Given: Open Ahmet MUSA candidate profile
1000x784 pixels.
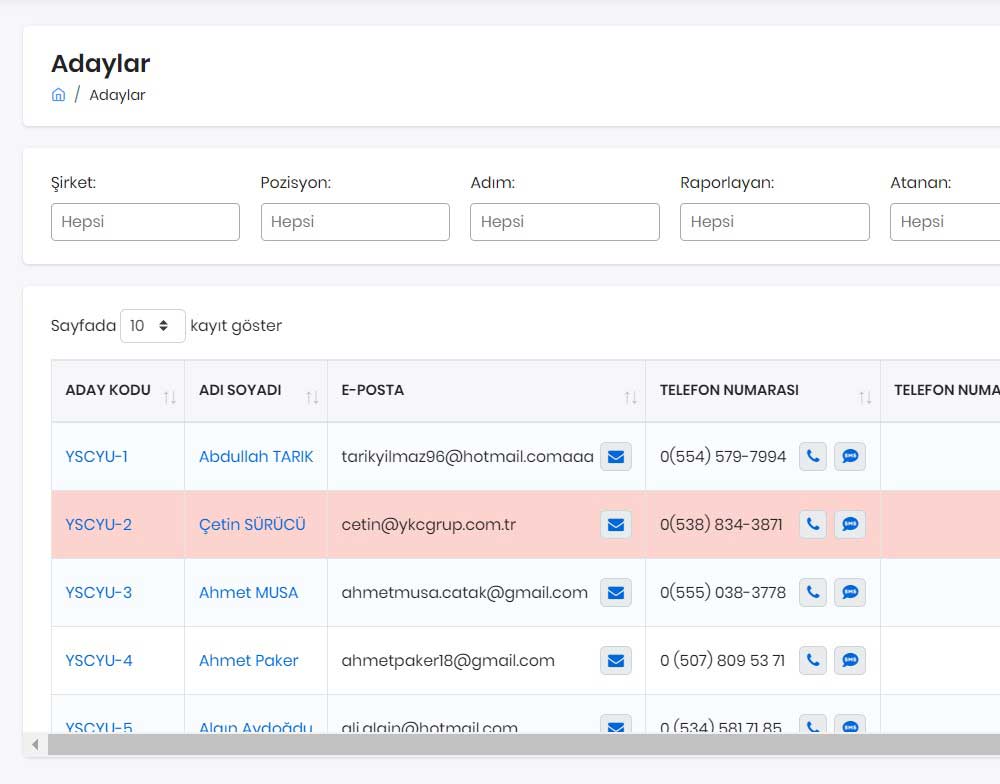Looking at the screenshot, I should (248, 593).
